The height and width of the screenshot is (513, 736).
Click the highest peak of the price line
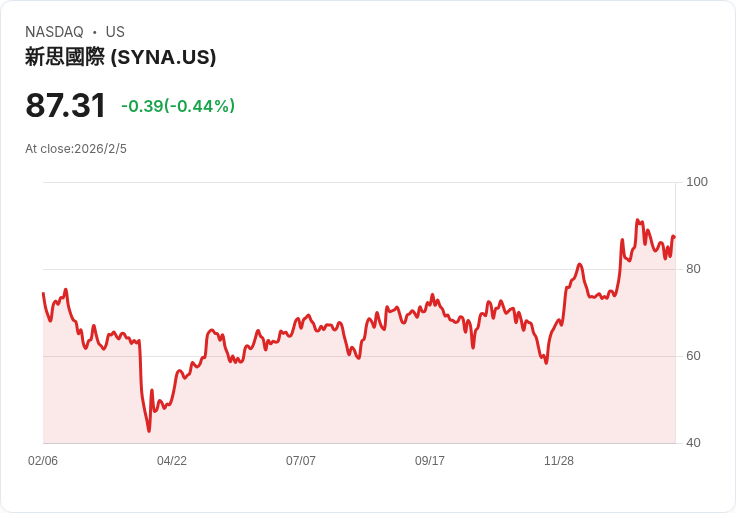637,220
